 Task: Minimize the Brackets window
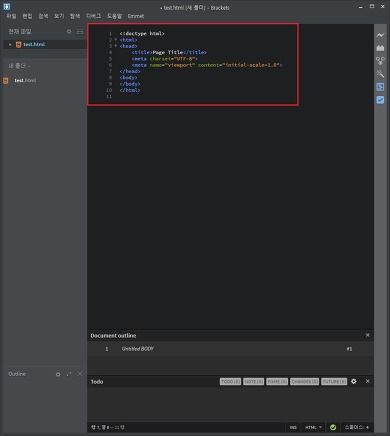(361, 7)
